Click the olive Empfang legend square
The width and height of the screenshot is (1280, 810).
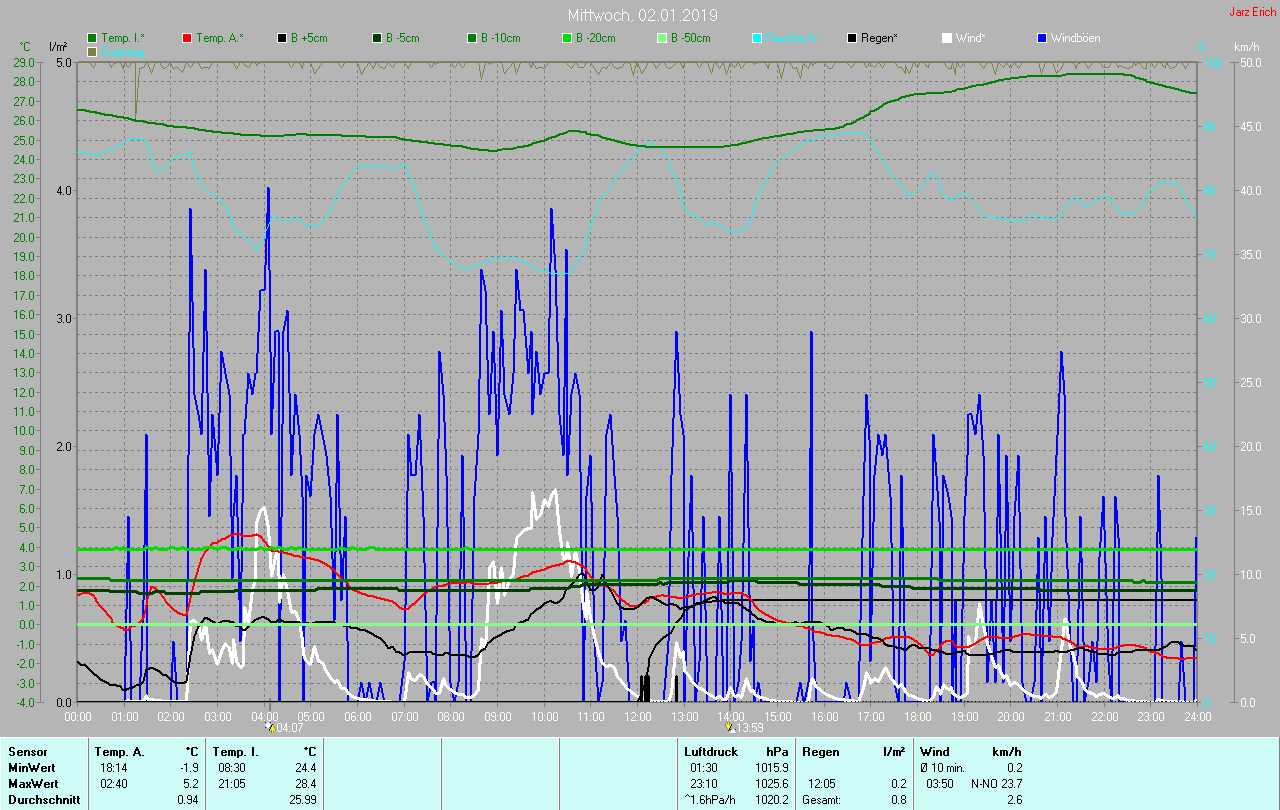92,51
